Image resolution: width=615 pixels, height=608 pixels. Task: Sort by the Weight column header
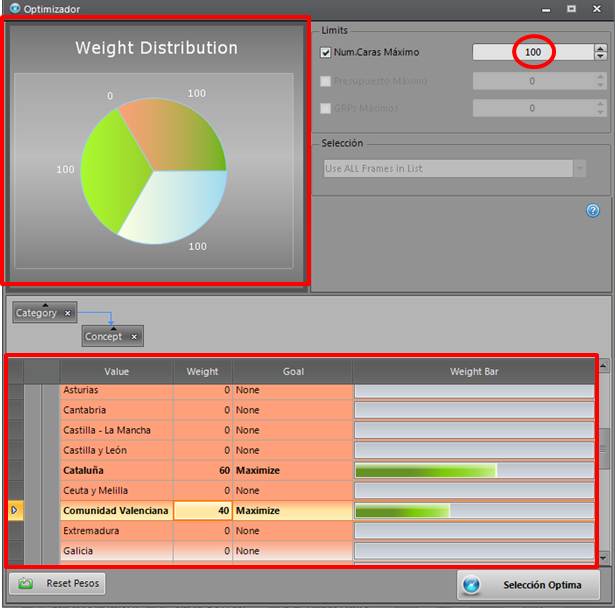(x=202, y=371)
